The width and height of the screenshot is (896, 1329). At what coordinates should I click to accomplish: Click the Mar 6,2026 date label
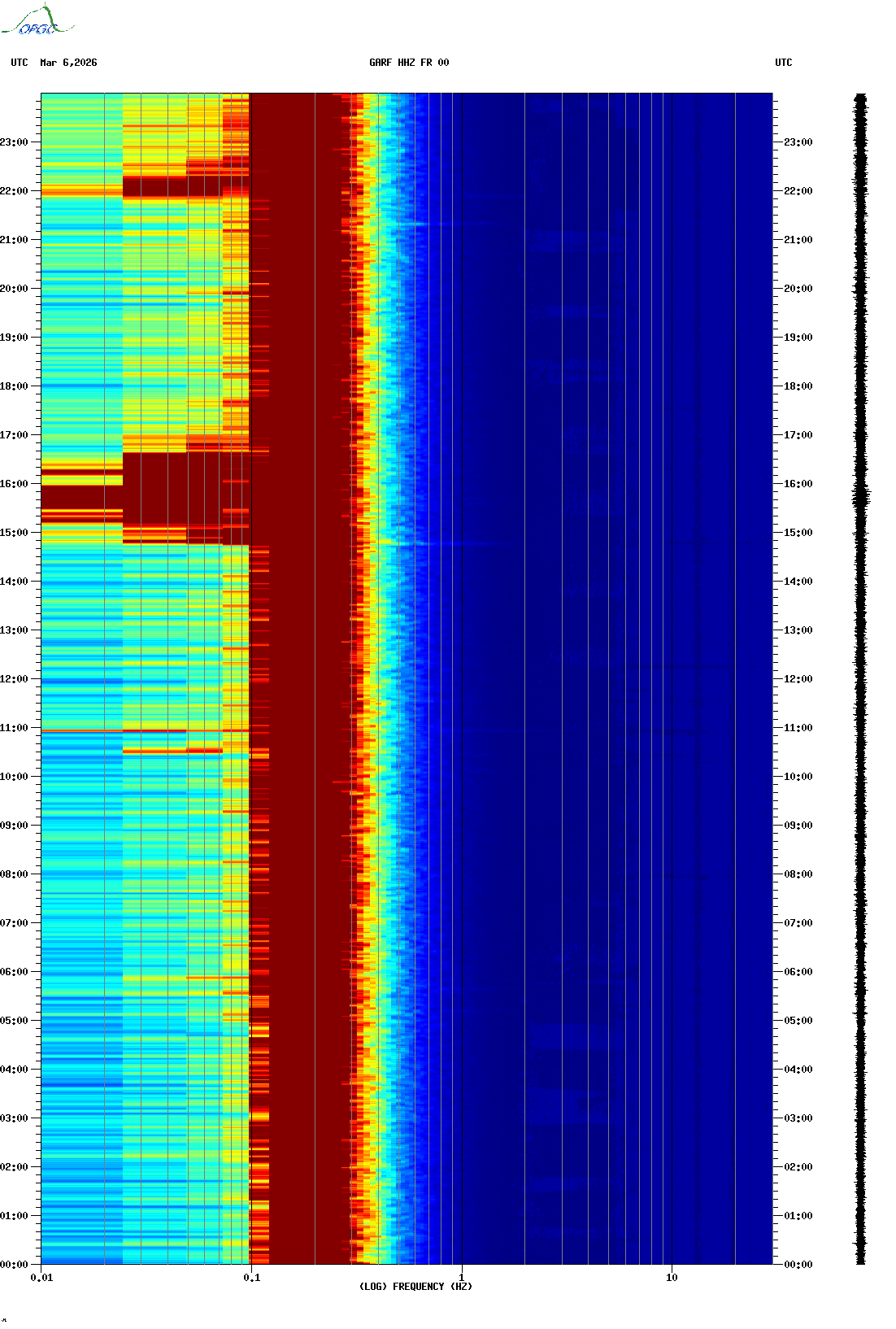(x=68, y=63)
